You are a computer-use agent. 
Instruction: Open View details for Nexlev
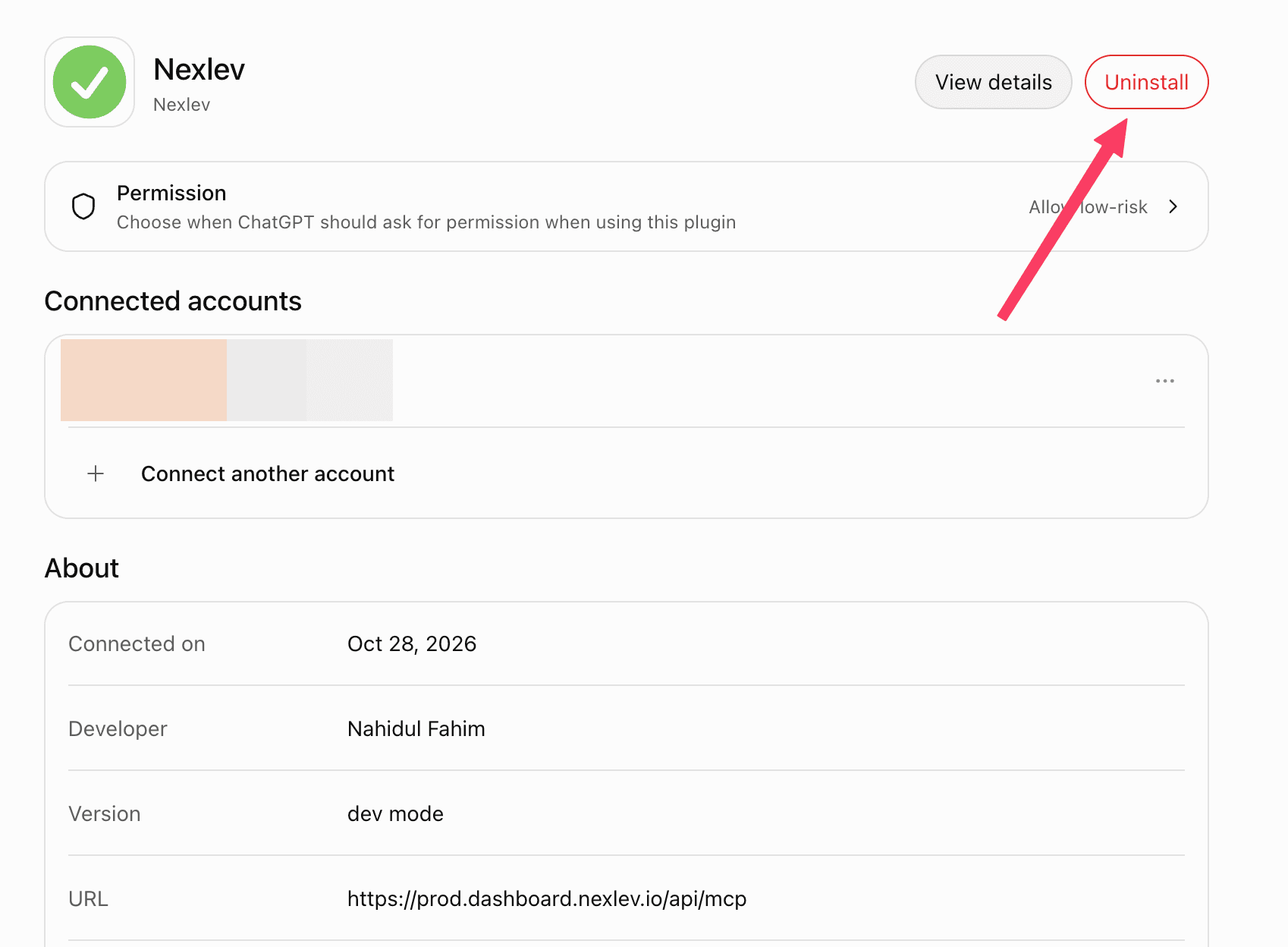993,82
